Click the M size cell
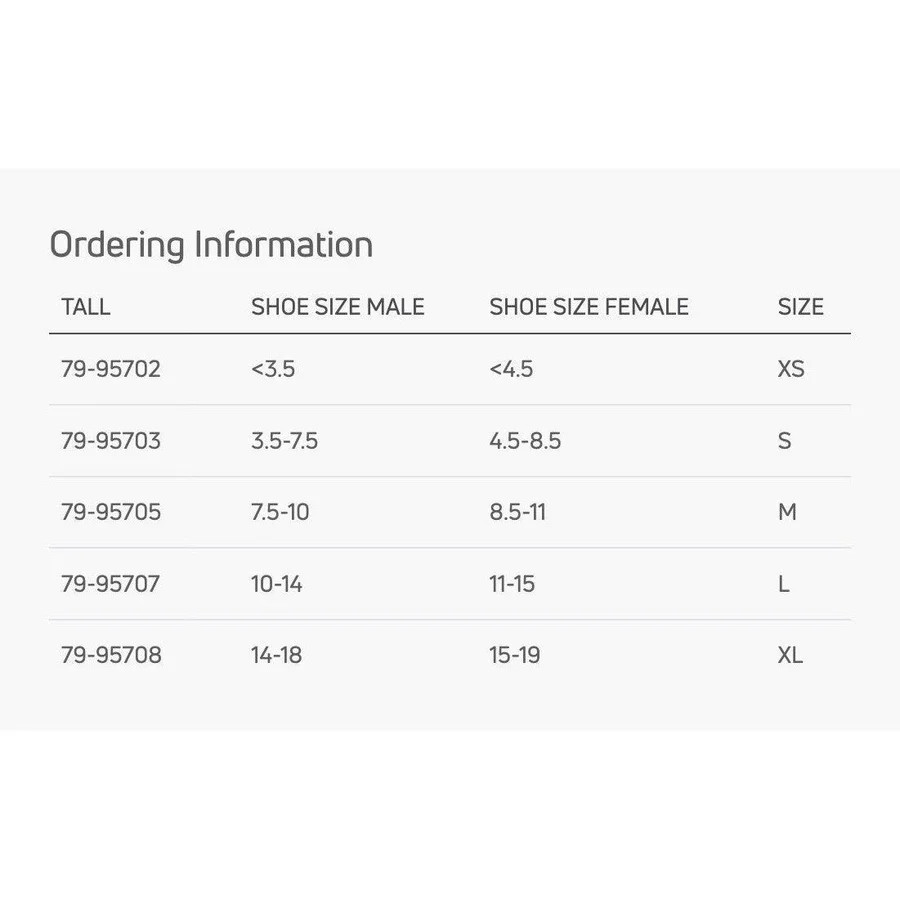The height and width of the screenshot is (900, 900). [x=787, y=512]
